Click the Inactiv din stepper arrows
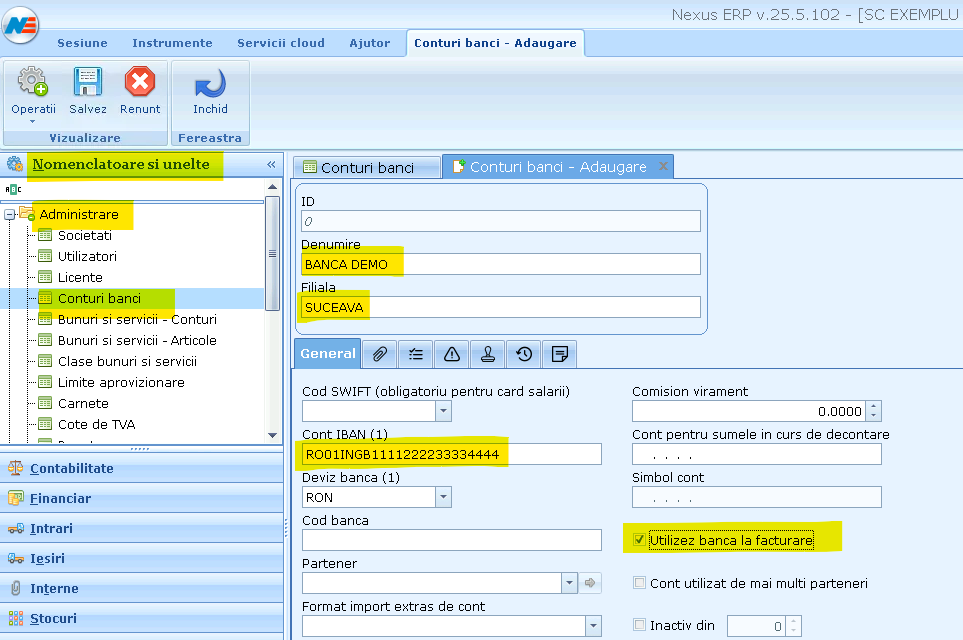 [x=794, y=626]
